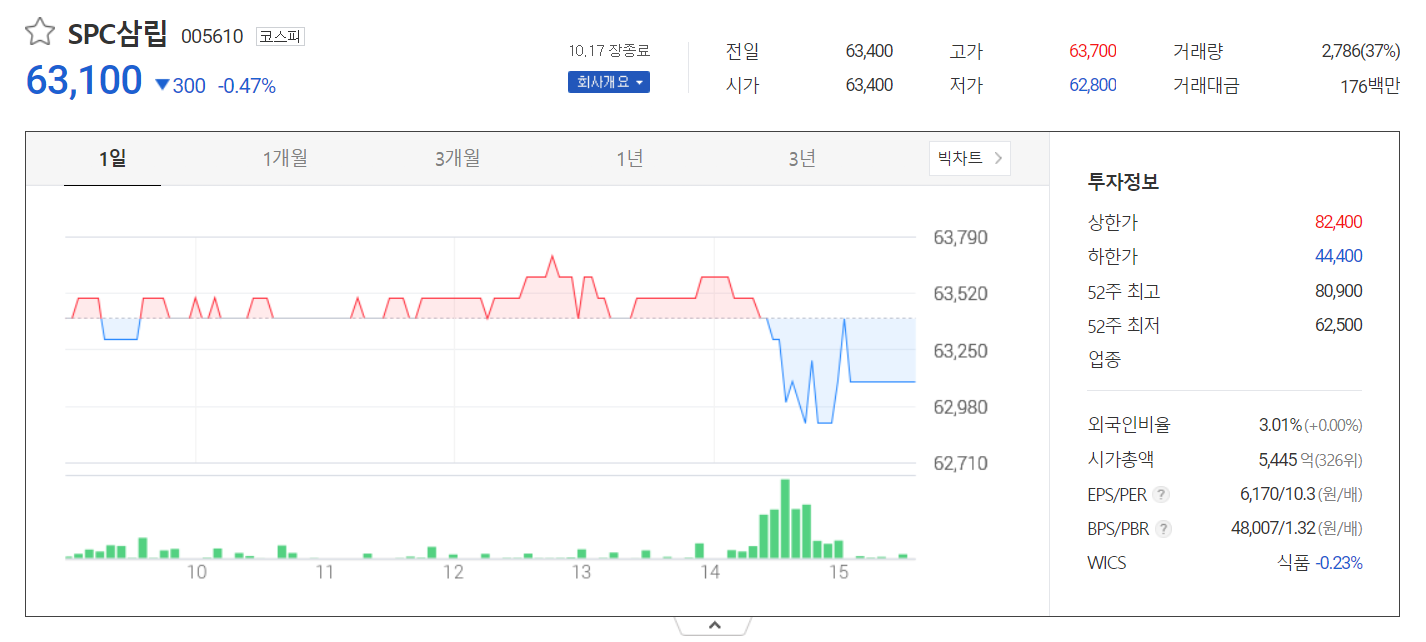Open the WICS 식품 sector link
This screenshot has width=1426, height=642.
tap(1293, 563)
